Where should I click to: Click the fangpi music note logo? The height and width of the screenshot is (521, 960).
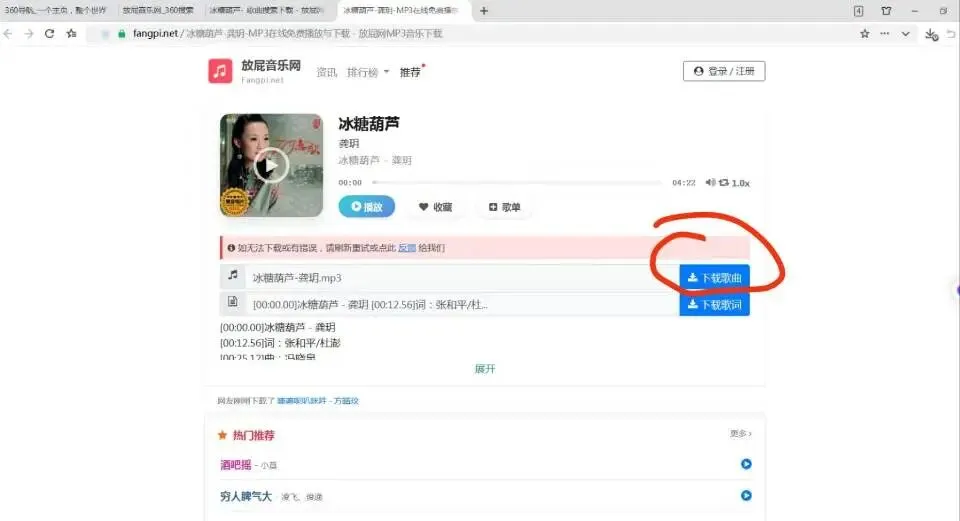(220, 71)
